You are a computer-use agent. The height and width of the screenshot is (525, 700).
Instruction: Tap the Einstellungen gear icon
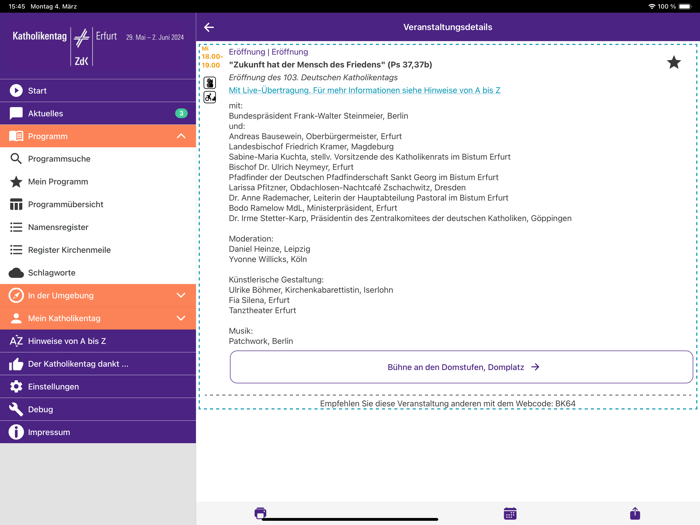click(16, 387)
